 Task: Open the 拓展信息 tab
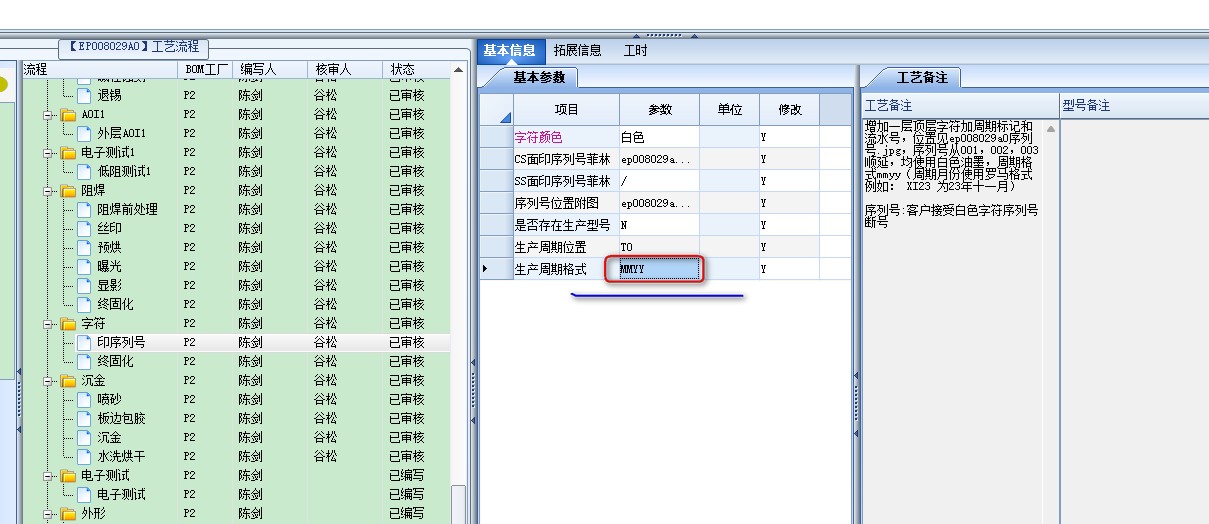click(x=577, y=50)
